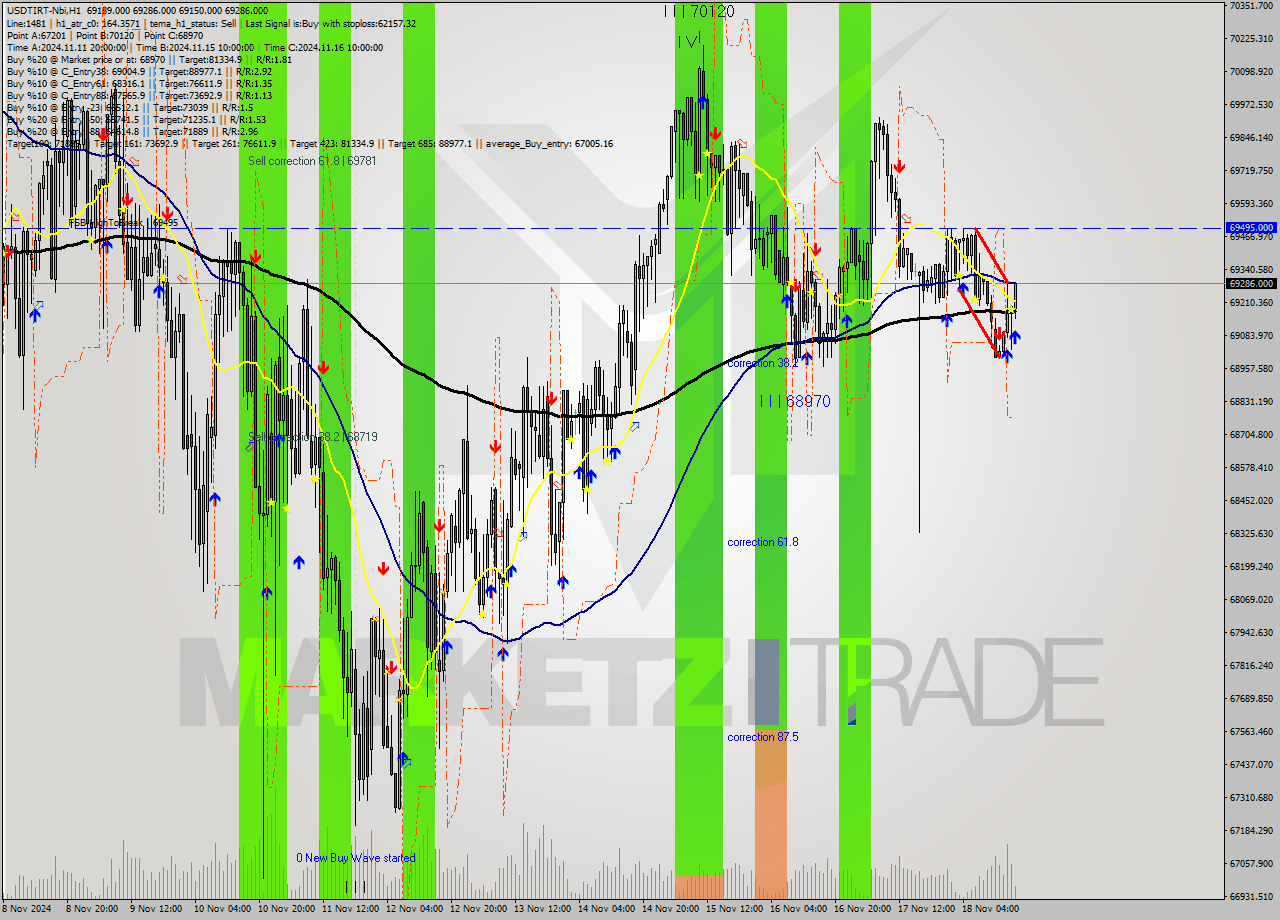The image size is (1280, 920).
Task: Click the 70098.970 price axis label
Action: coord(1251,72)
